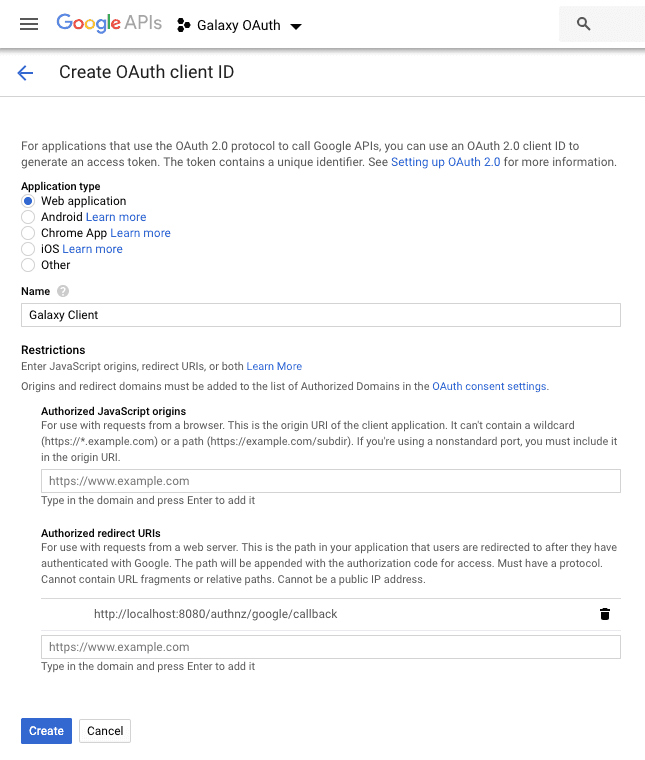Image resolution: width=645 pixels, height=760 pixels.
Task: Choose Chrome App application type
Action: [28, 233]
